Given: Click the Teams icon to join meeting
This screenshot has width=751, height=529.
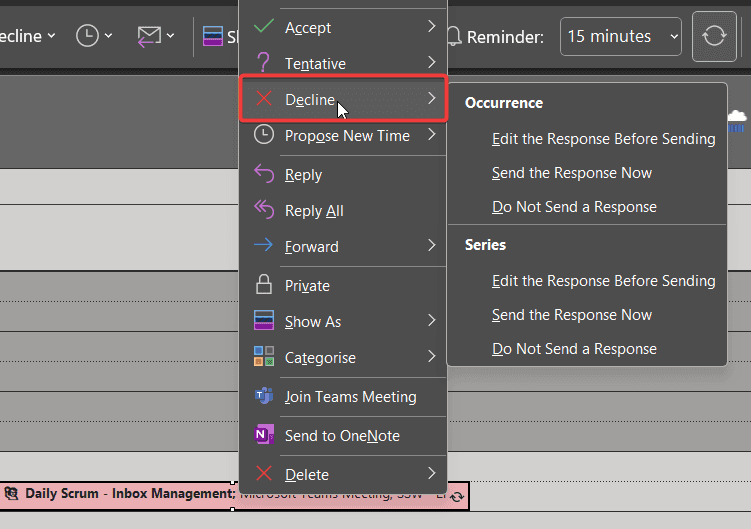Looking at the screenshot, I should (264, 396).
